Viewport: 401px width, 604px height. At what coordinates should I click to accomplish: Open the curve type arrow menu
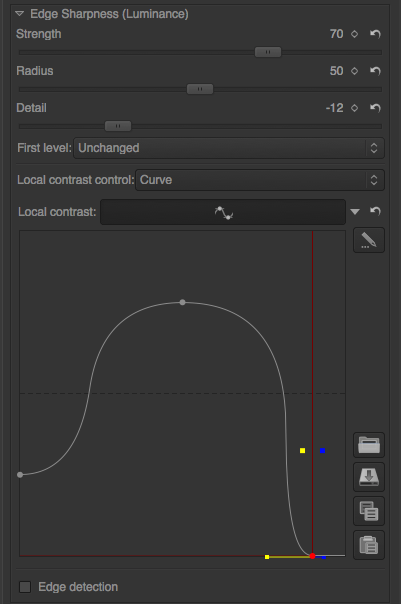click(x=355, y=211)
